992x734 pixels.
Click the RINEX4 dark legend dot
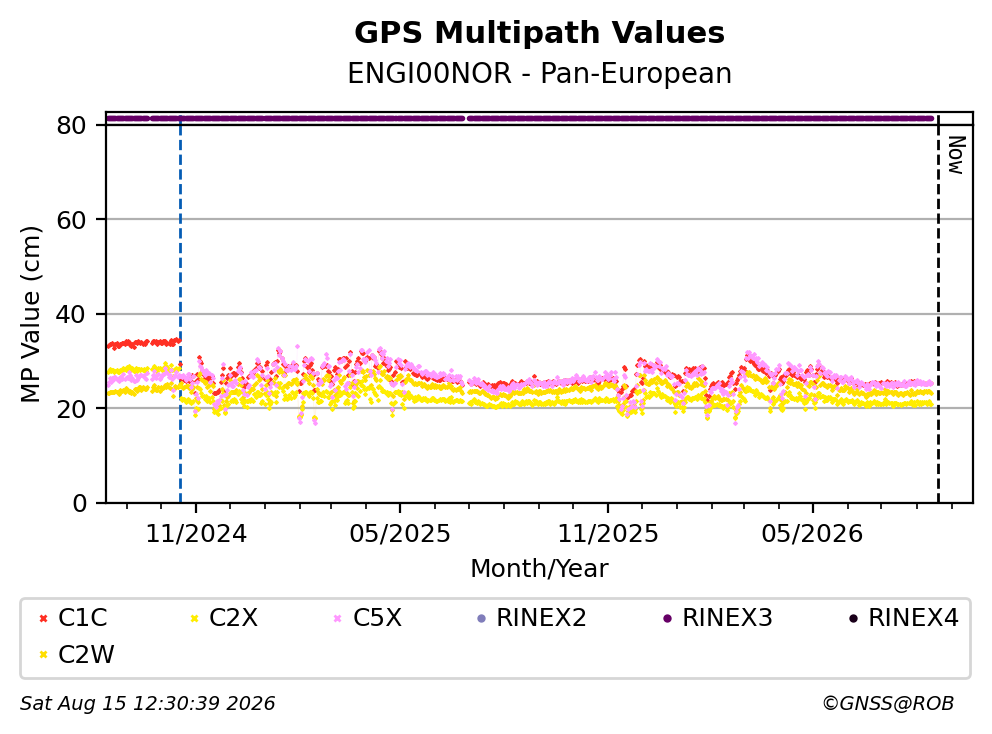pyautogui.click(x=853, y=618)
